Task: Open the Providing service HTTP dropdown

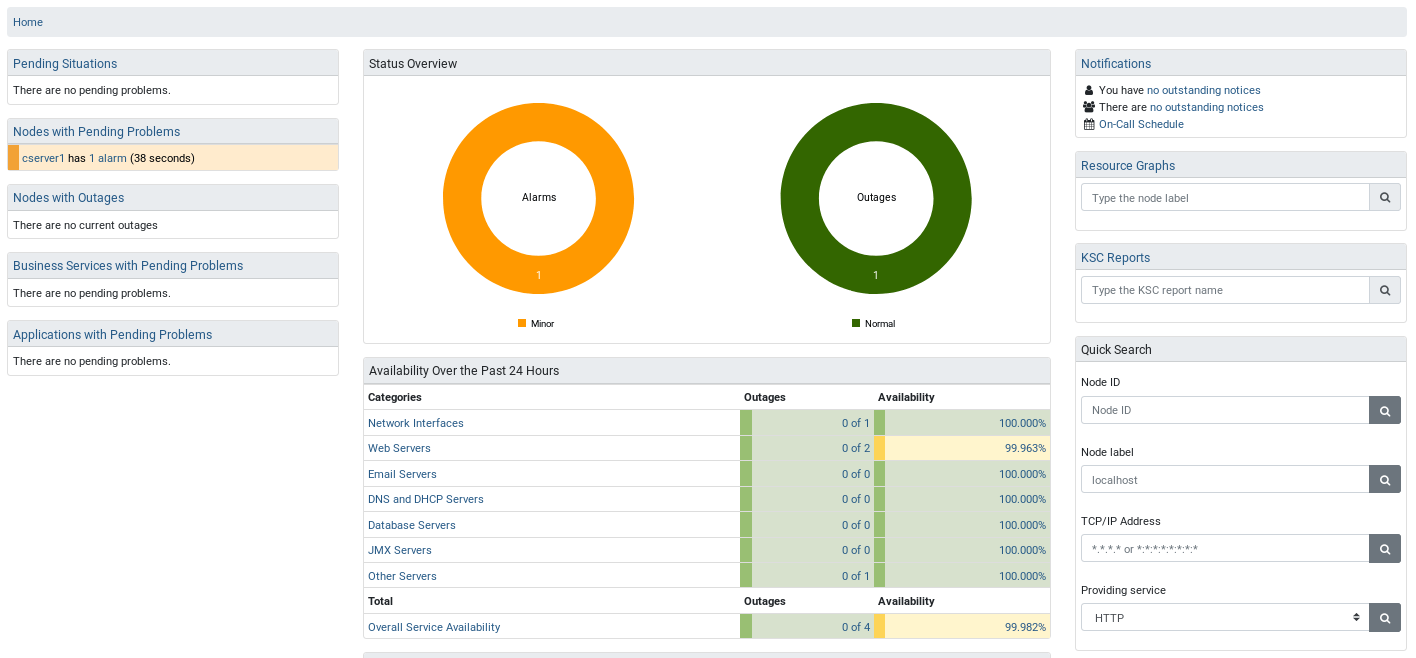Action: pos(1224,618)
